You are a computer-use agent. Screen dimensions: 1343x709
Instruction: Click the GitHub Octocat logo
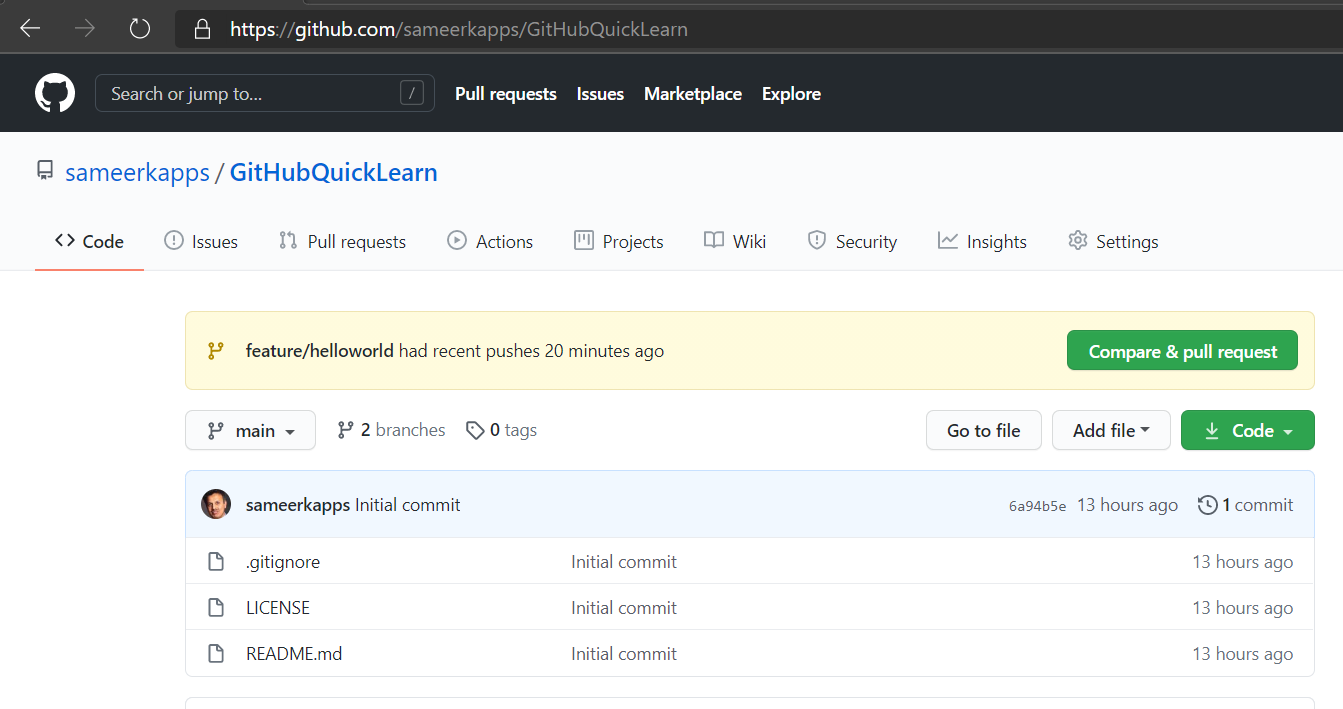coord(54,92)
